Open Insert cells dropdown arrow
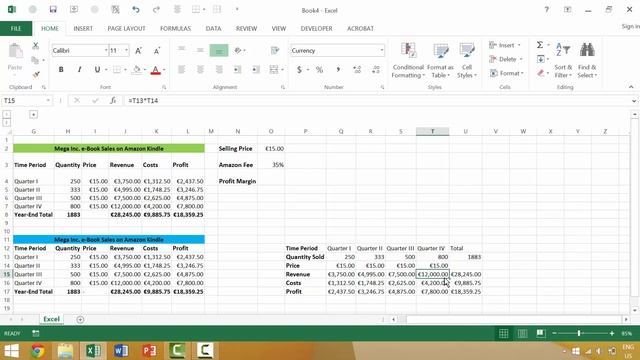The width and height of the screenshot is (640, 360). (519, 45)
